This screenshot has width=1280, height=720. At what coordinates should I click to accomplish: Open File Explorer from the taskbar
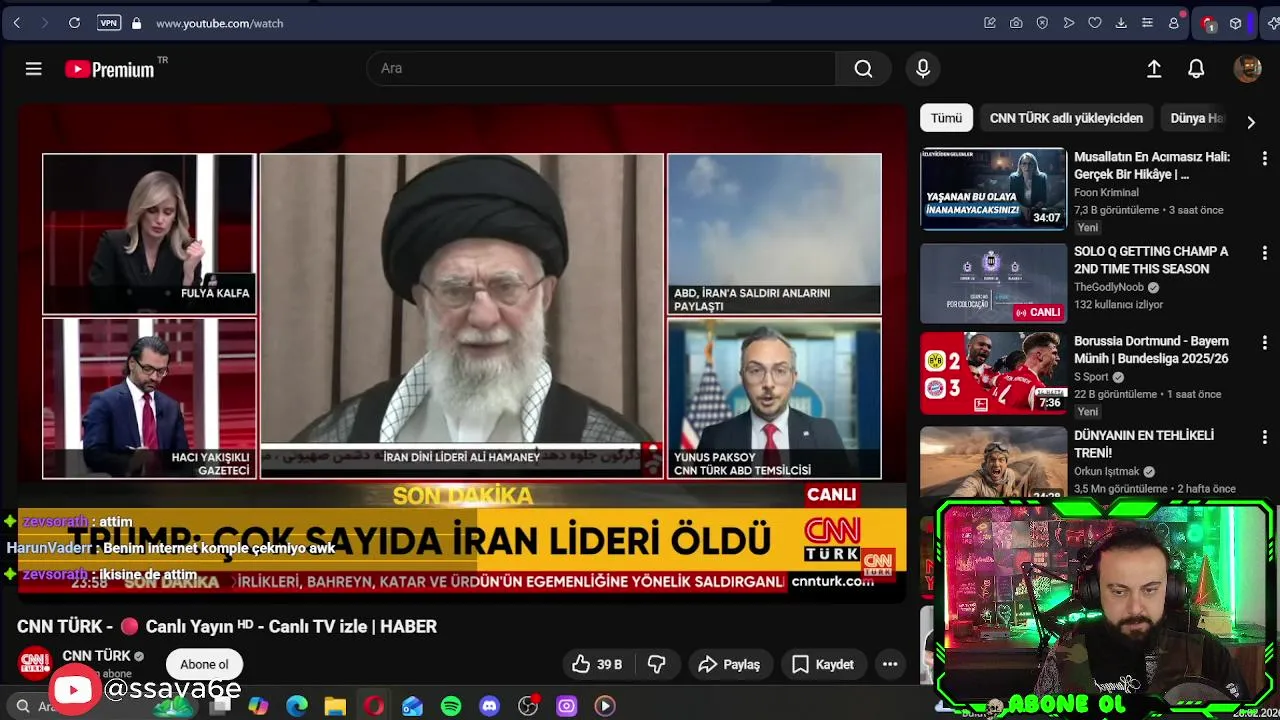[335, 706]
